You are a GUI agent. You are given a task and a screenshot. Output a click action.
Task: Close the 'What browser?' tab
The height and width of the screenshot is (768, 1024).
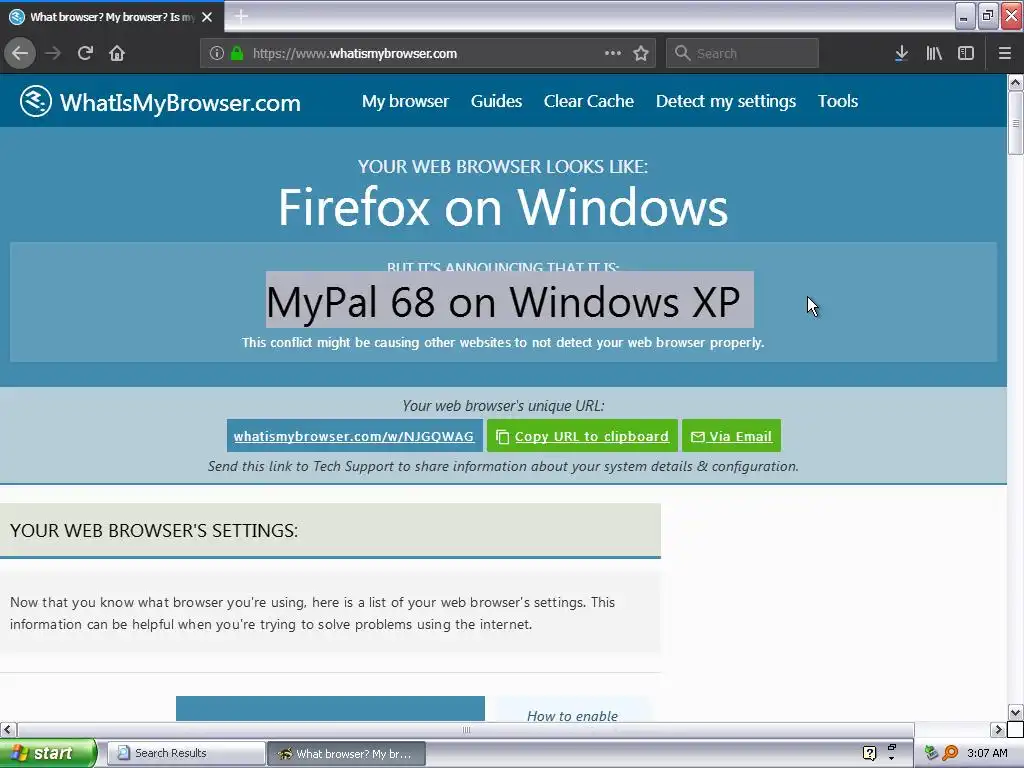207,17
